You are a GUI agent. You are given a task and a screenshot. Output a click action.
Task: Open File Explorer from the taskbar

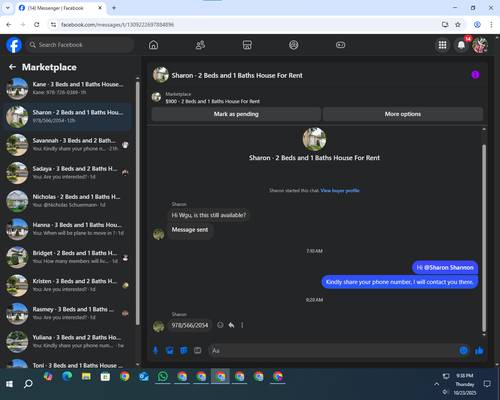[x=86, y=377]
